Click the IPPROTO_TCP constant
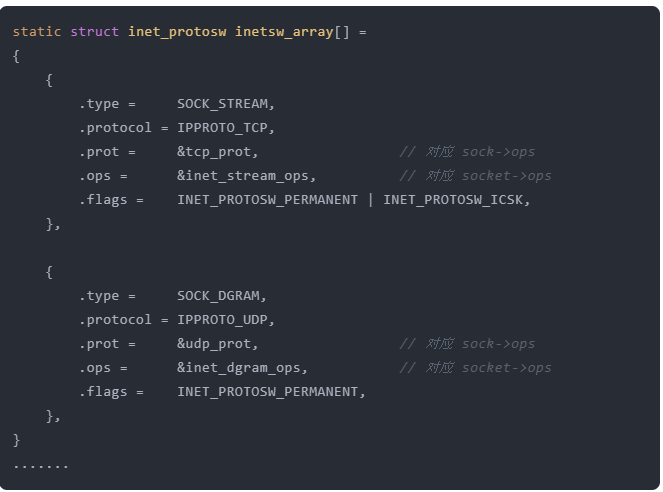Viewport: 663px width, 492px height. pyautogui.click(x=225, y=128)
